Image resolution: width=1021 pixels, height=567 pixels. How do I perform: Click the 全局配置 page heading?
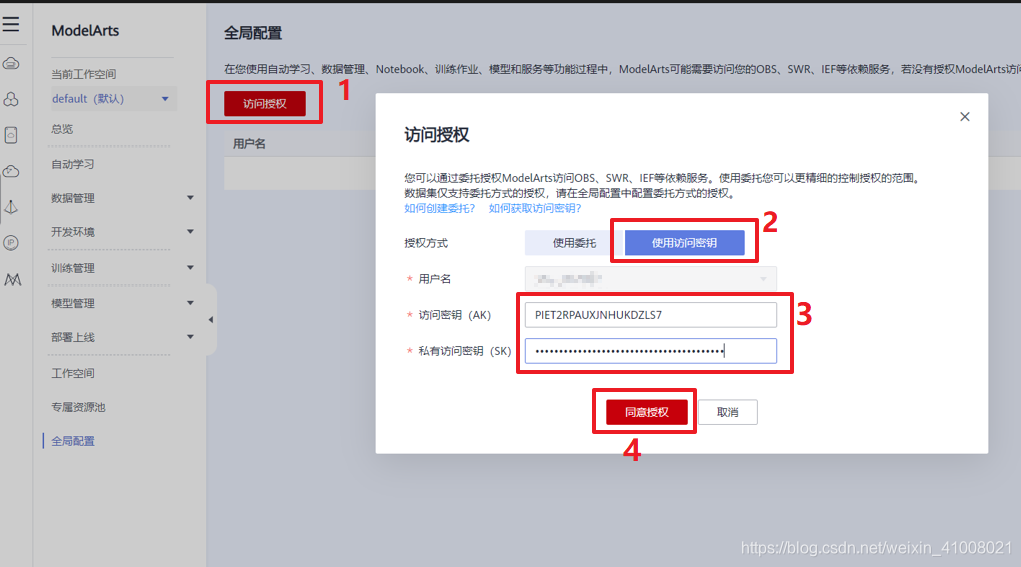[253, 33]
